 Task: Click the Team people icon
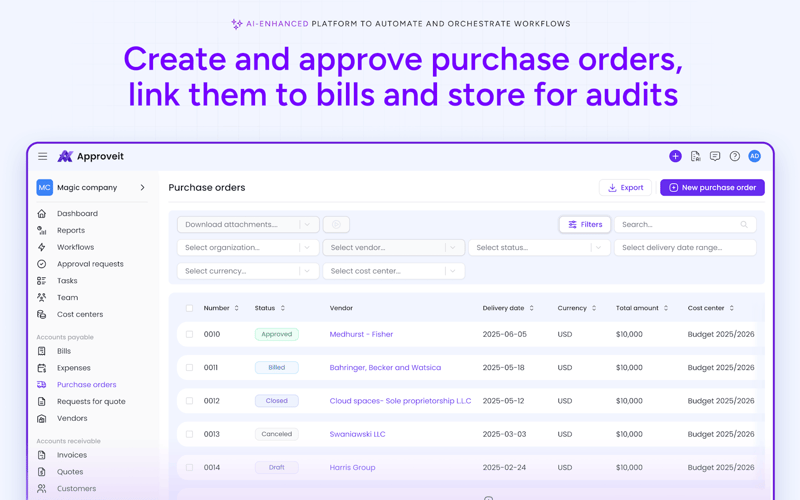pos(42,297)
